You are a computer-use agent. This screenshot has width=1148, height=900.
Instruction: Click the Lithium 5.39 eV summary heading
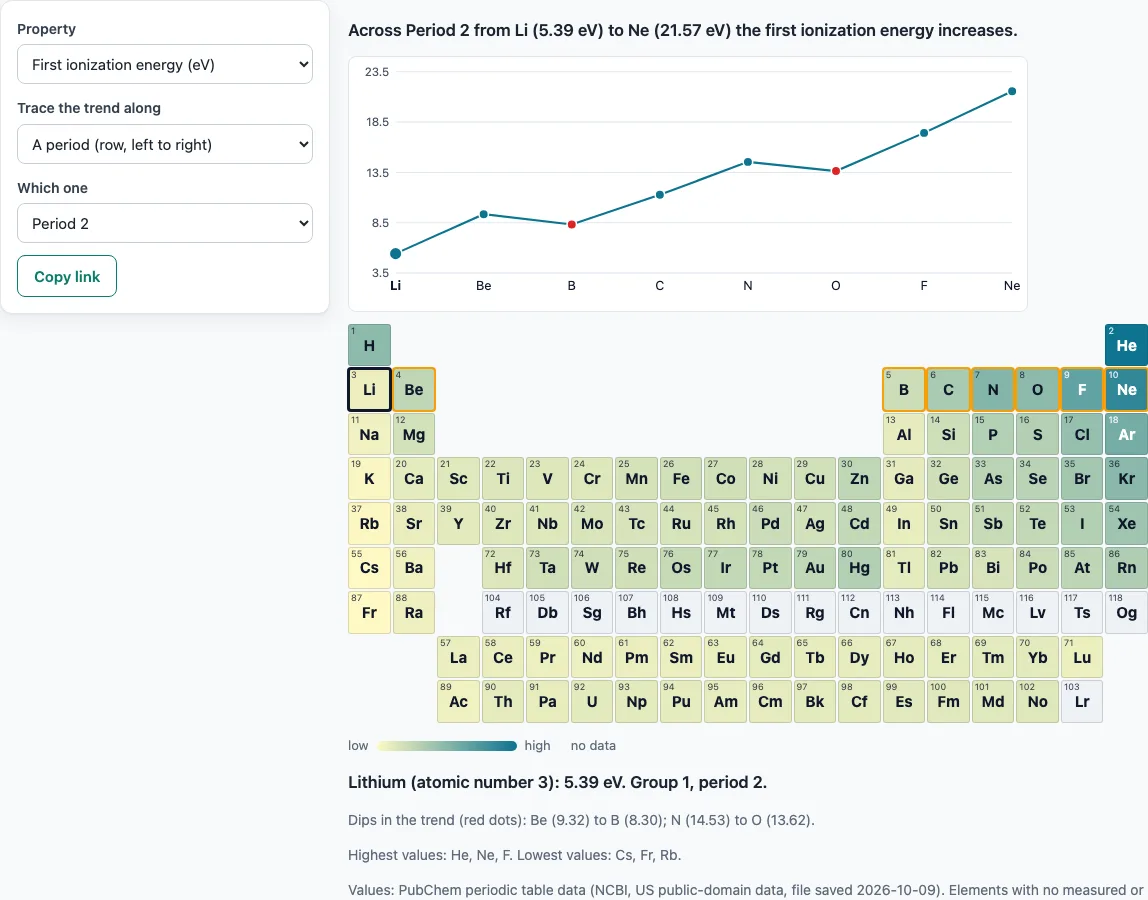click(557, 782)
